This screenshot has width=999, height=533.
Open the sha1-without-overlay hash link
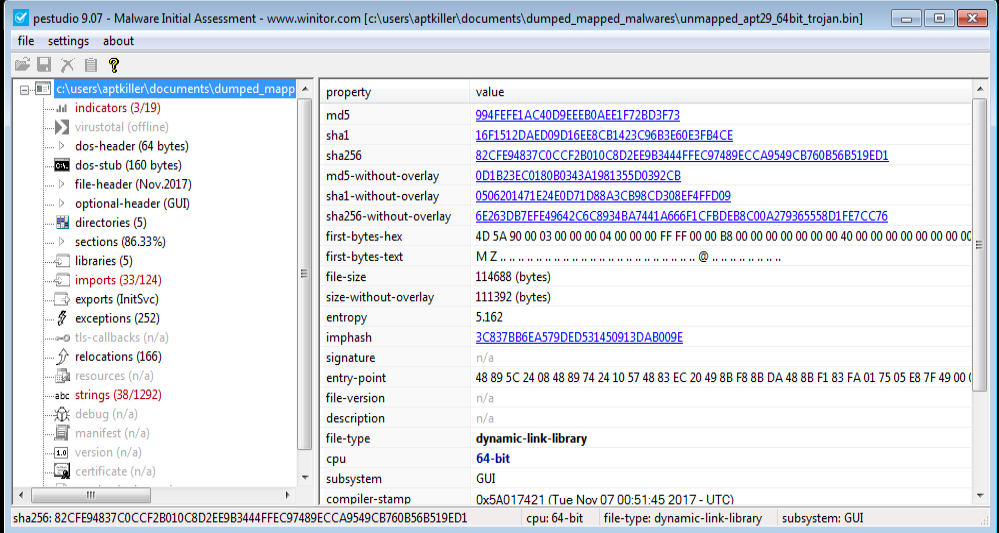point(603,196)
